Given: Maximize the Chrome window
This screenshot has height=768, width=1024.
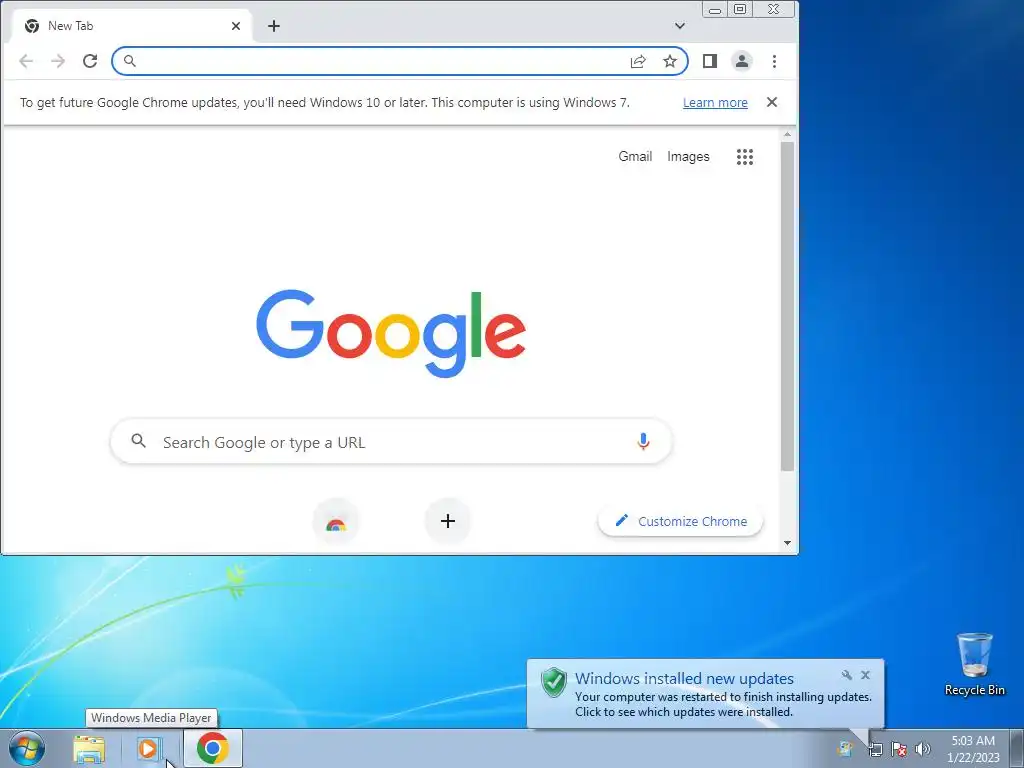Looking at the screenshot, I should click(x=740, y=10).
